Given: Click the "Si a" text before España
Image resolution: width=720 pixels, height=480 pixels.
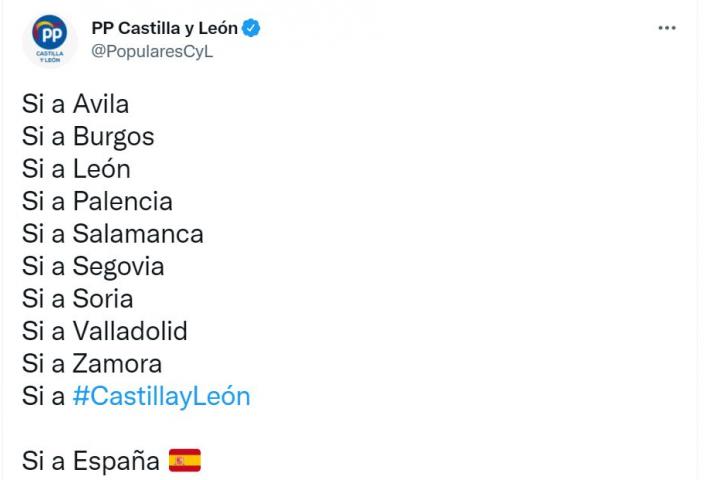Looking at the screenshot, I should click(x=44, y=461).
